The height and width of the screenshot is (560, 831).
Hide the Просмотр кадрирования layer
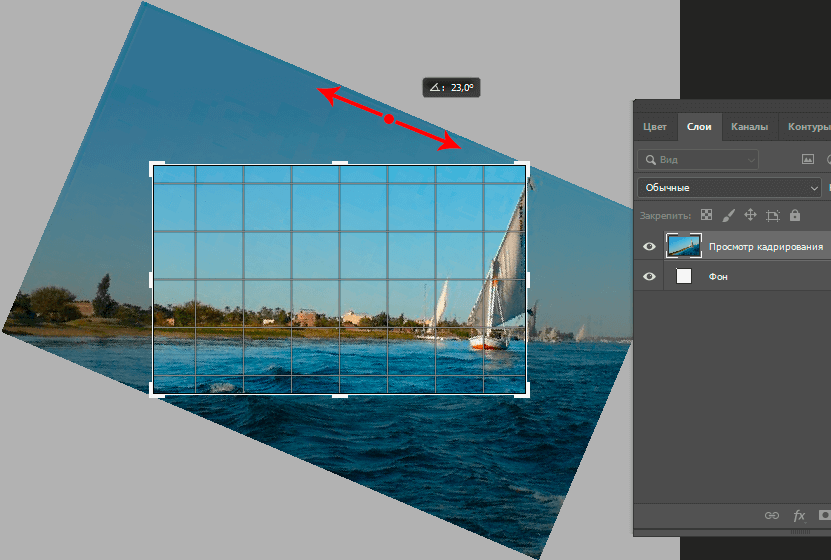[650, 246]
